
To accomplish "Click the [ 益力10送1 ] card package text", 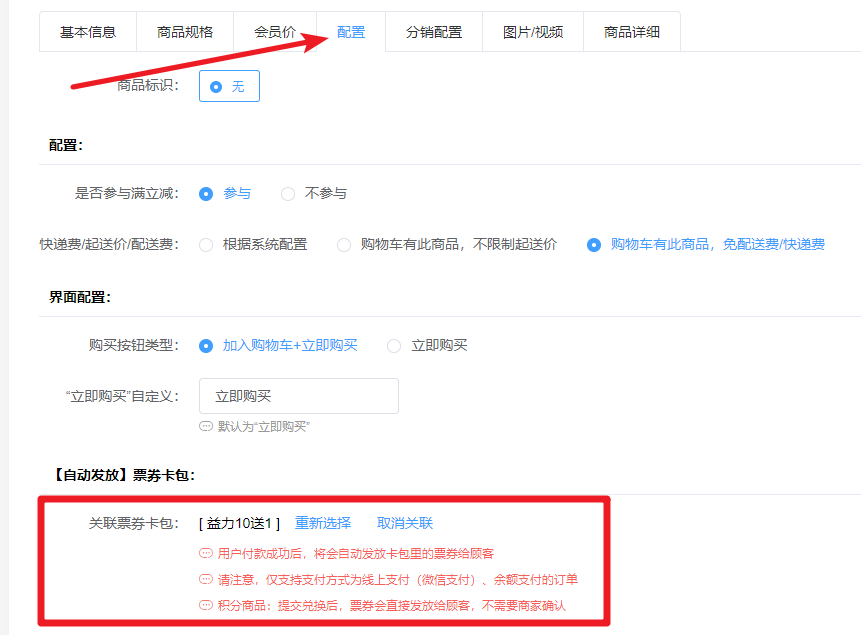I will point(239,523).
